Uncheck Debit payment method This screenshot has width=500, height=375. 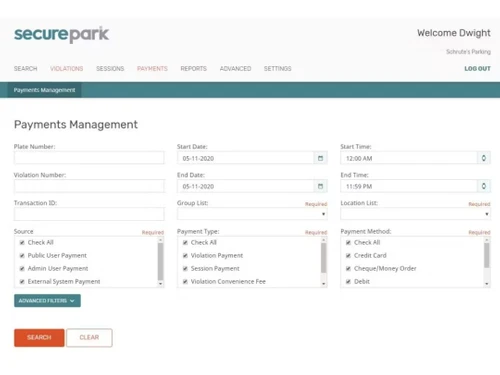[x=348, y=281]
